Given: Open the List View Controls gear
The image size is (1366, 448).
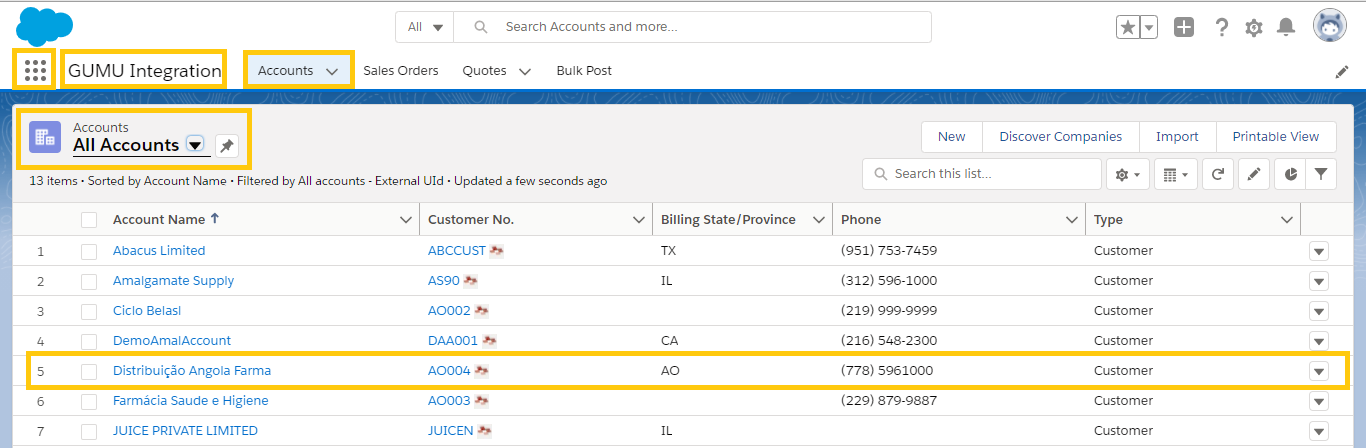Looking at the screenshot, I should click(1127, 174).
